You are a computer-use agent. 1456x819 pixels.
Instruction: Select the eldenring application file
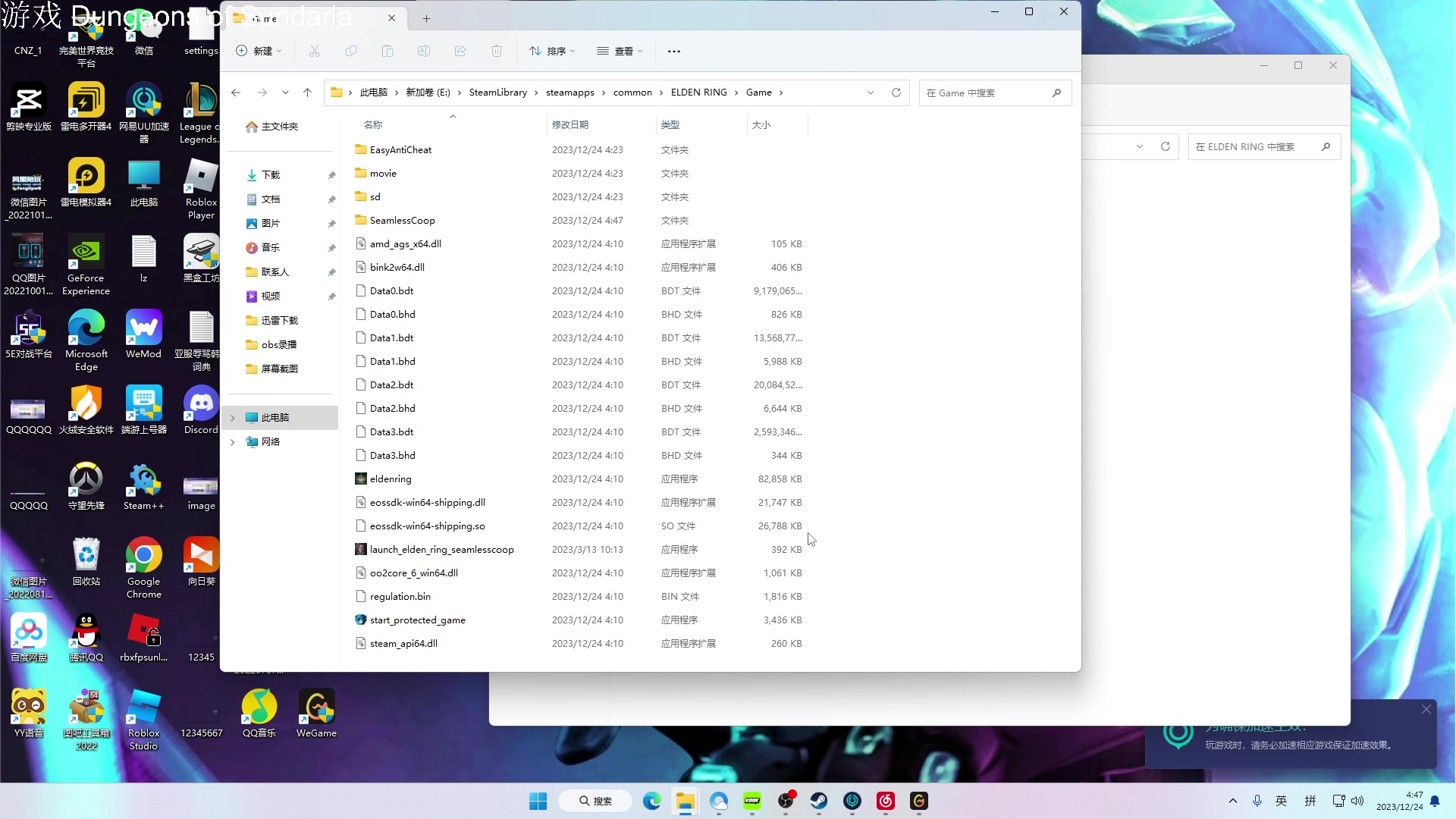[x=391, y=479]
